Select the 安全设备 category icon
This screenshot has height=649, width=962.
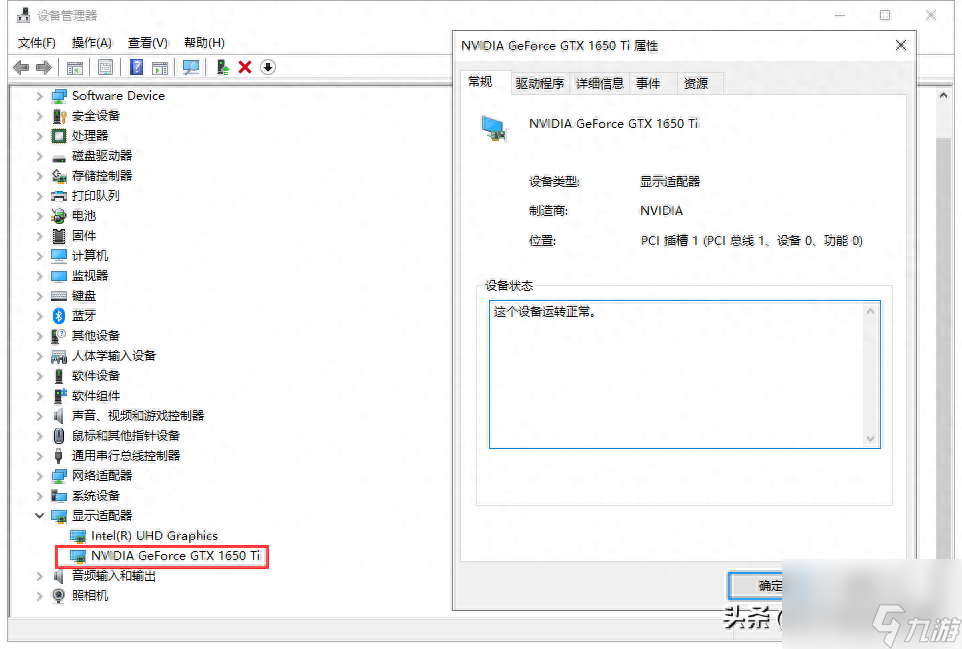coord(59,116)
